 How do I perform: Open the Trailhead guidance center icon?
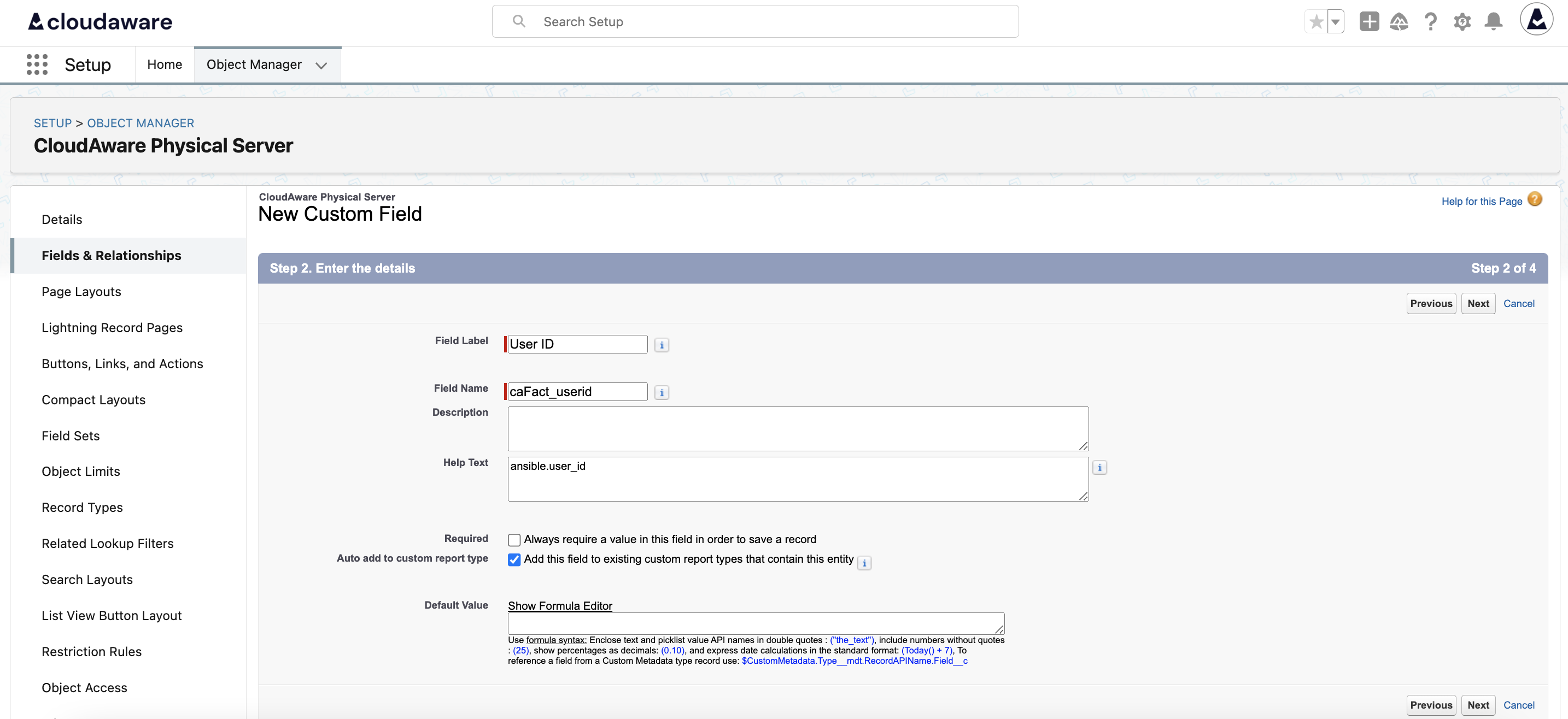pyautogui.click(x=1400, y=21)
